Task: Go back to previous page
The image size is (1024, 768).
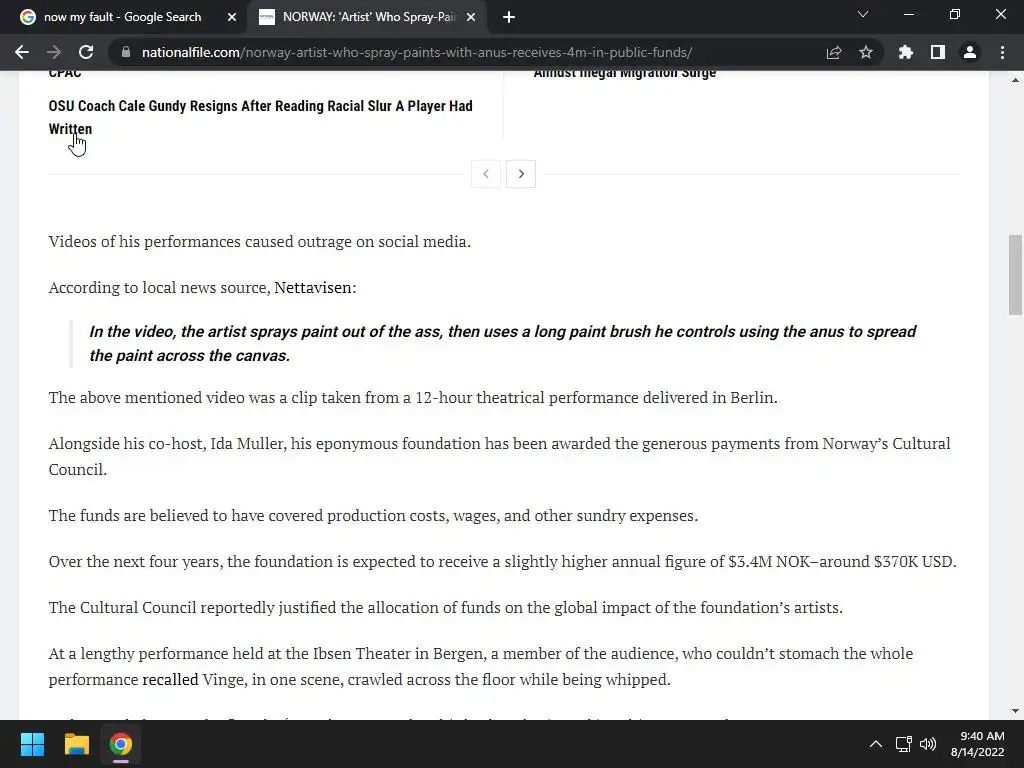Action: point(22,52)
